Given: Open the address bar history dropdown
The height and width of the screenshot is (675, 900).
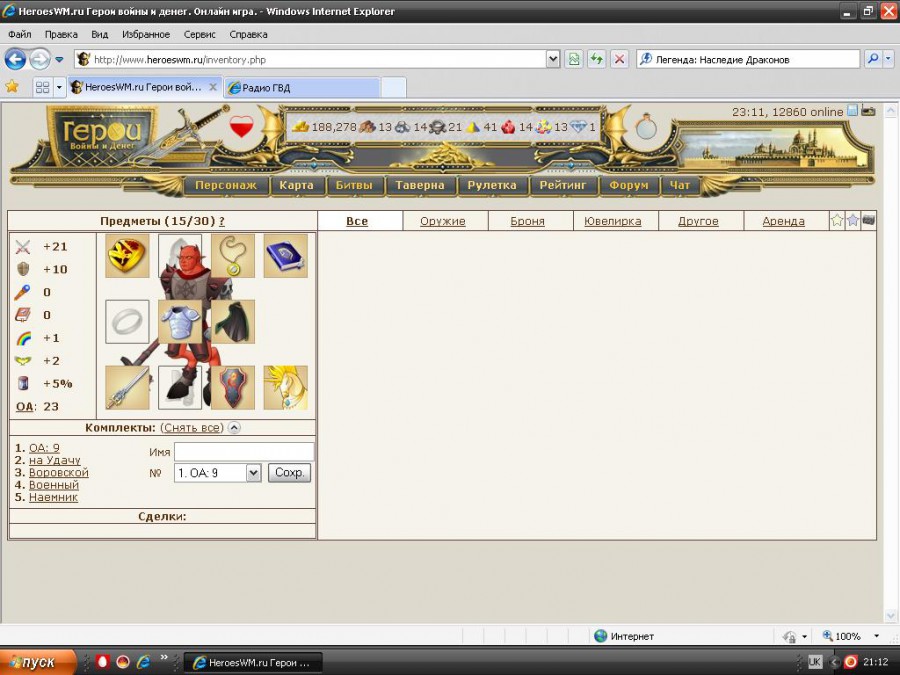Looking at the screenshot, I should (x=553, y=60).
